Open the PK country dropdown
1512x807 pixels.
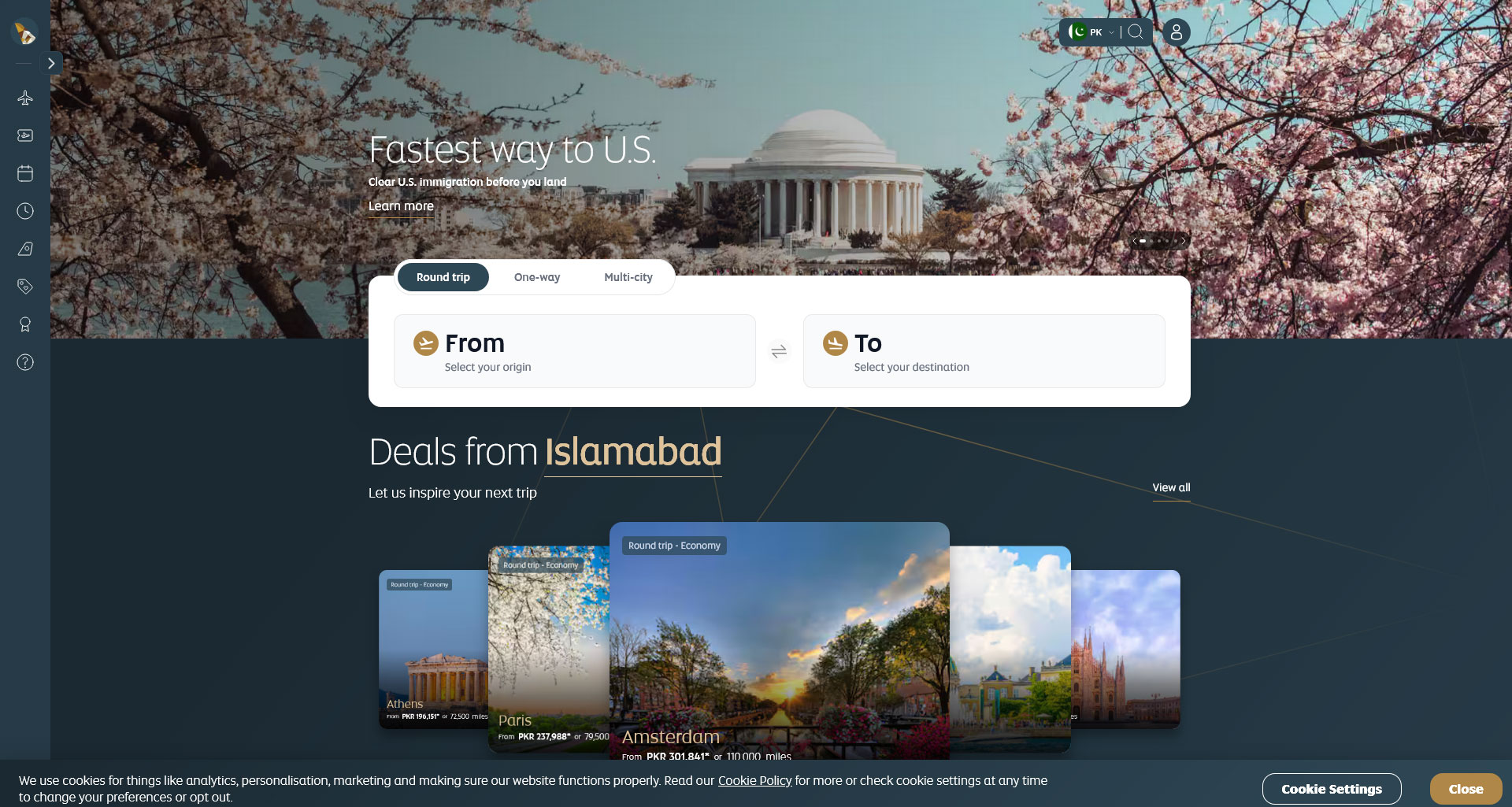[x=1091, y=32]
